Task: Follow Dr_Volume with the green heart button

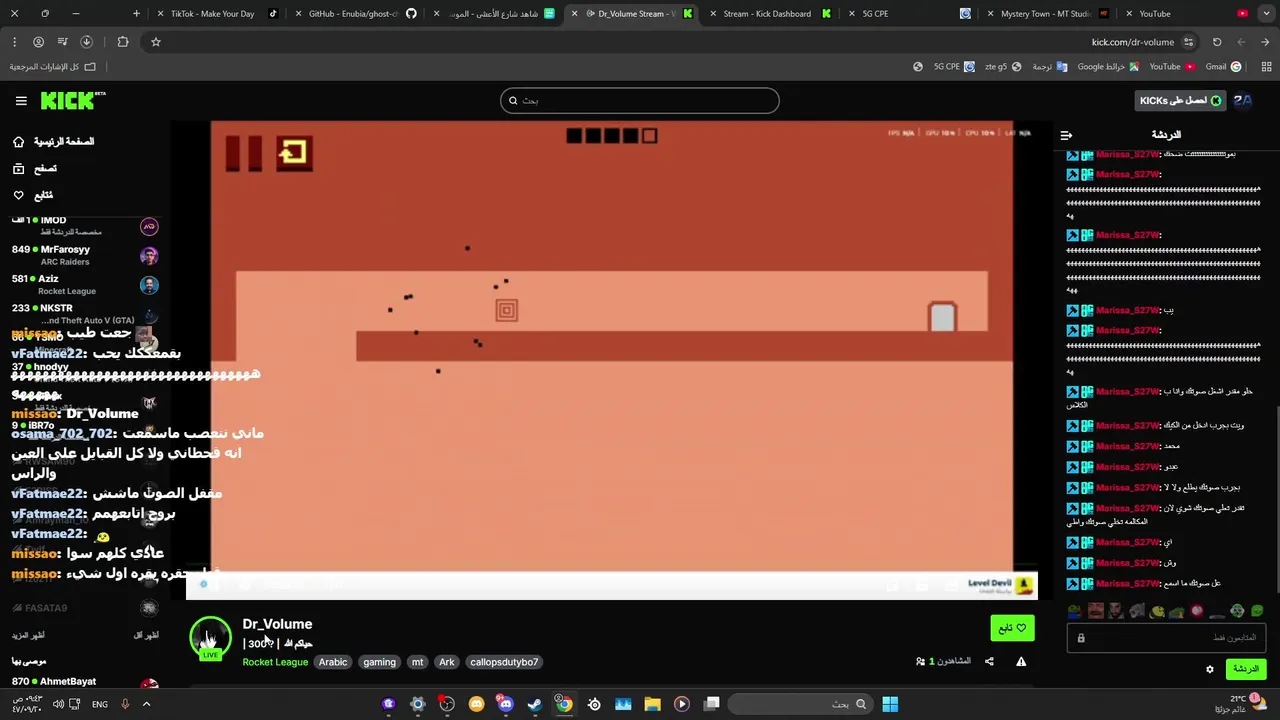Action: (1012, 628)
